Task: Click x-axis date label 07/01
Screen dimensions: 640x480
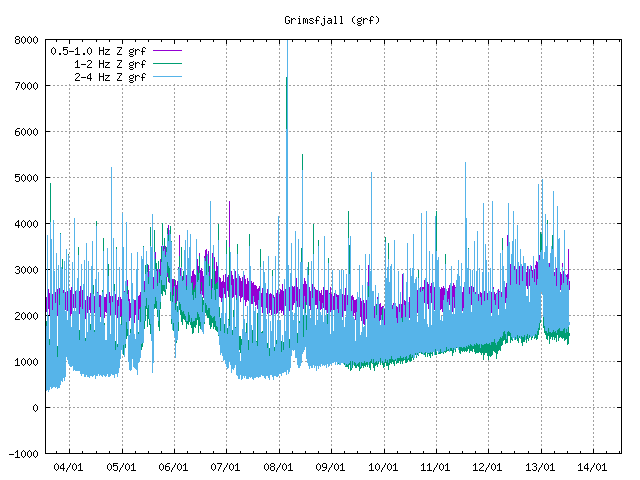Action: (225, 467)
